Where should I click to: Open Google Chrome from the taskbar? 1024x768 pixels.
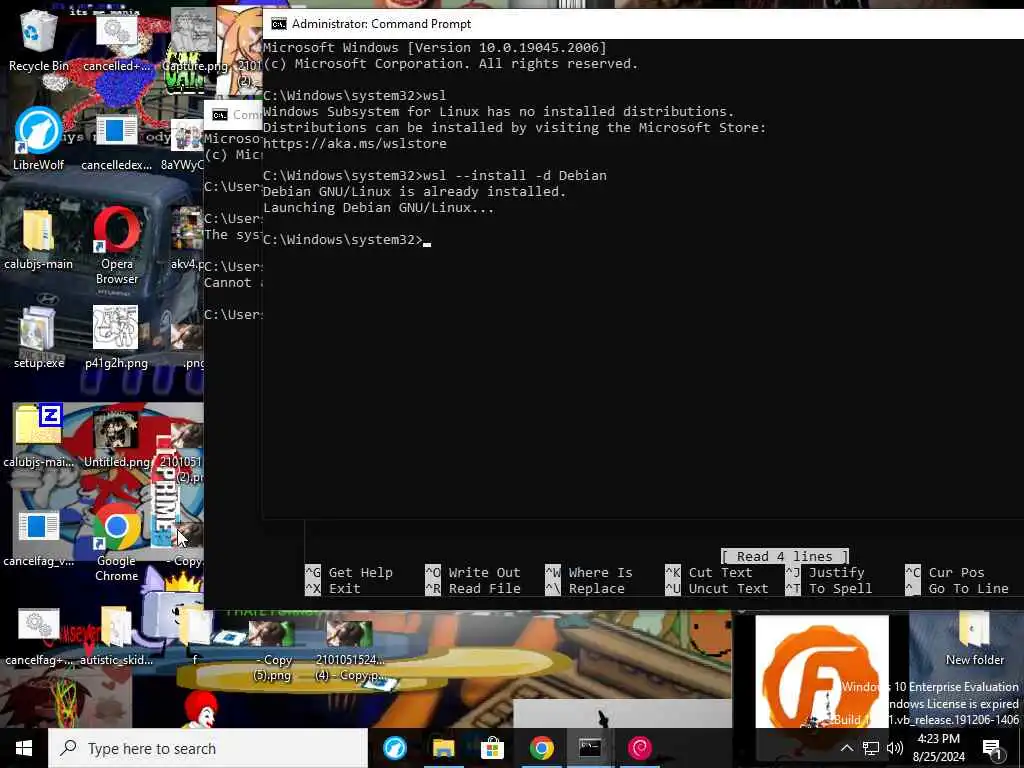(541, 748)
